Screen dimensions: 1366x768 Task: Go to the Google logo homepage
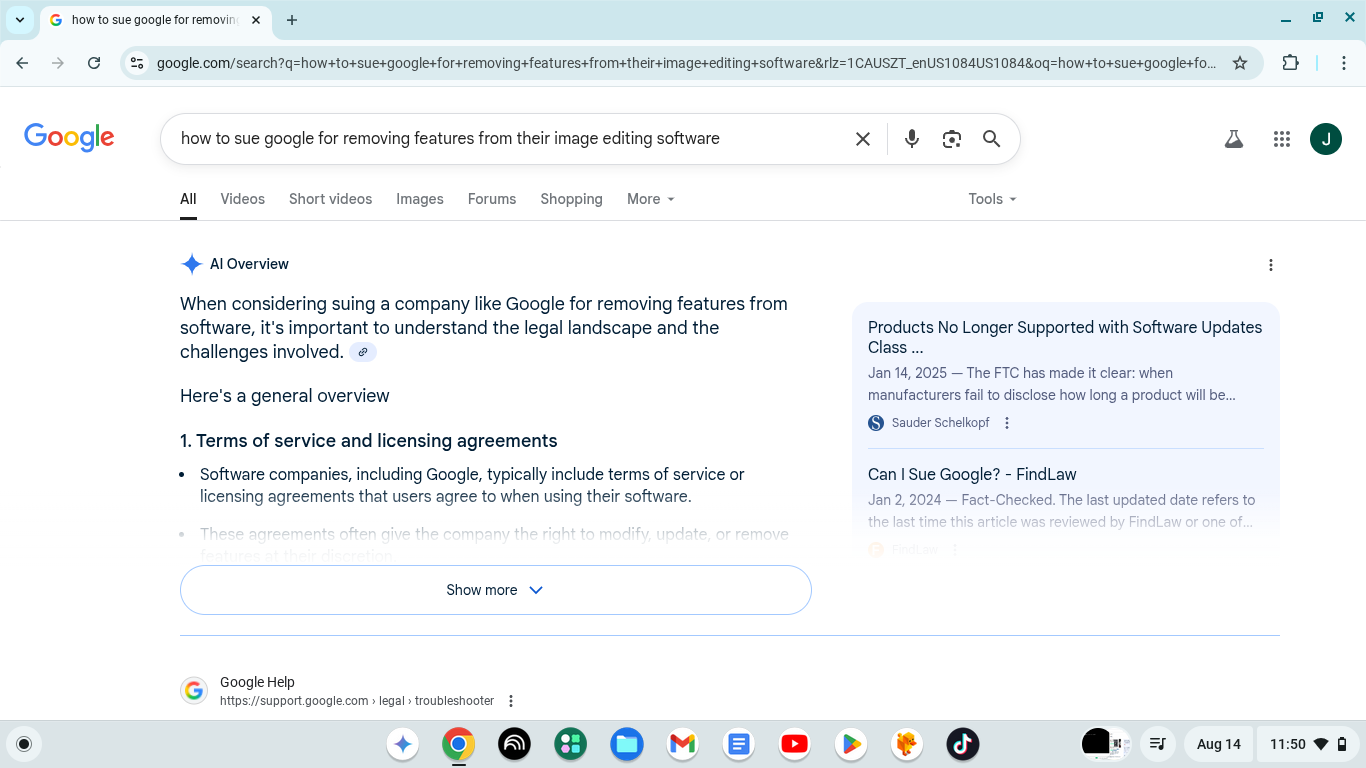tap(69, 138)
